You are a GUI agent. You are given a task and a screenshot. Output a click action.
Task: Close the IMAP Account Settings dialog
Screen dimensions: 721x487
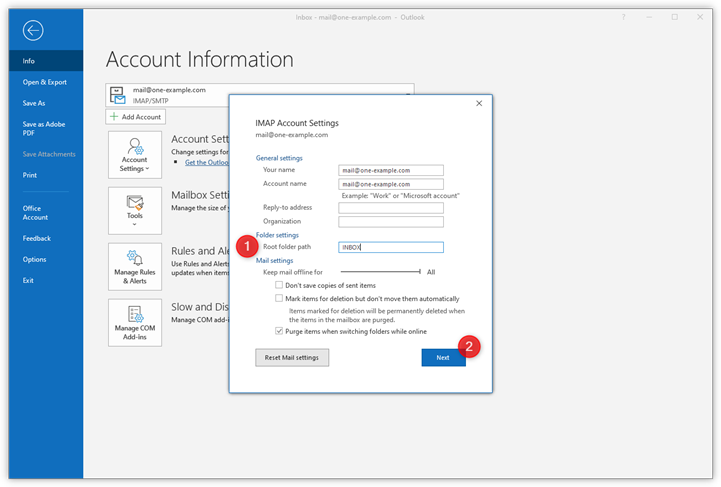479,103
